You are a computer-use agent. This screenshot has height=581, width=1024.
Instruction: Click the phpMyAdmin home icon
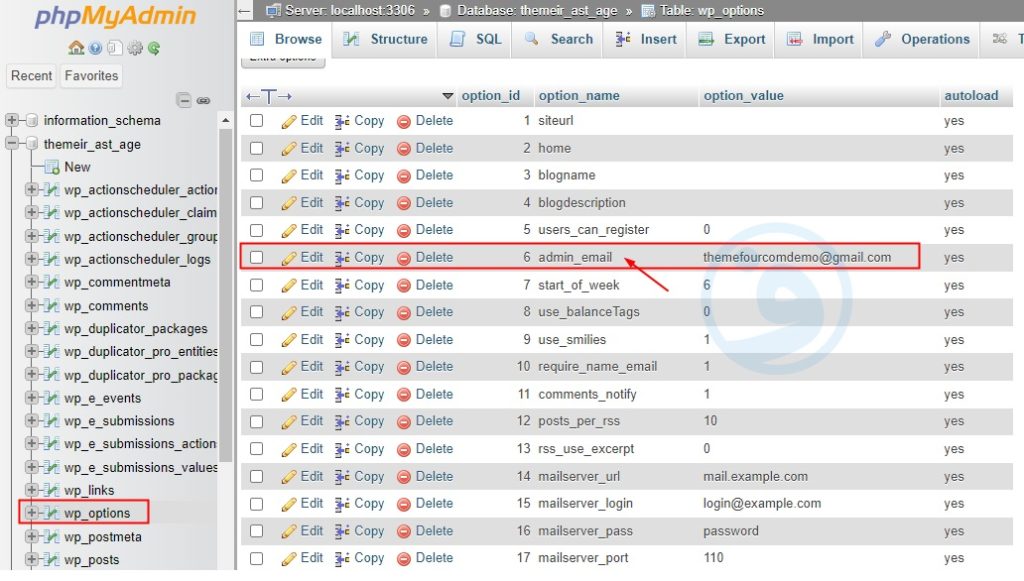click(76, 48)
